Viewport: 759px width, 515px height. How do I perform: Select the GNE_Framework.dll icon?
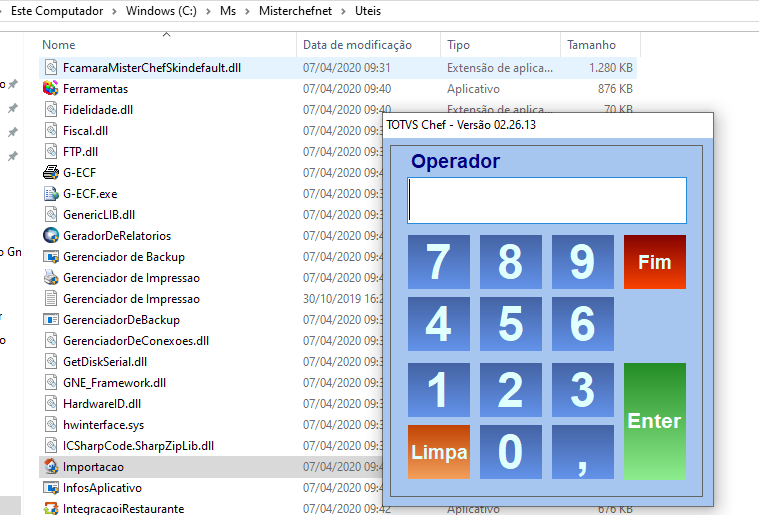51,383
